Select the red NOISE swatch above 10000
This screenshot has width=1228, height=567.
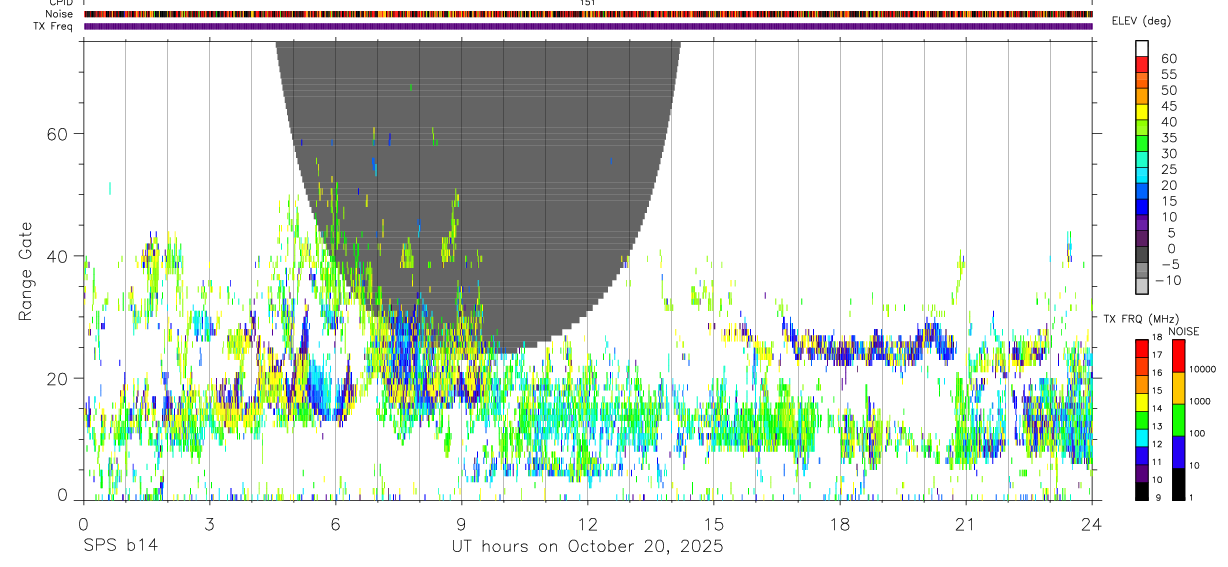[x=1178, y=356]
